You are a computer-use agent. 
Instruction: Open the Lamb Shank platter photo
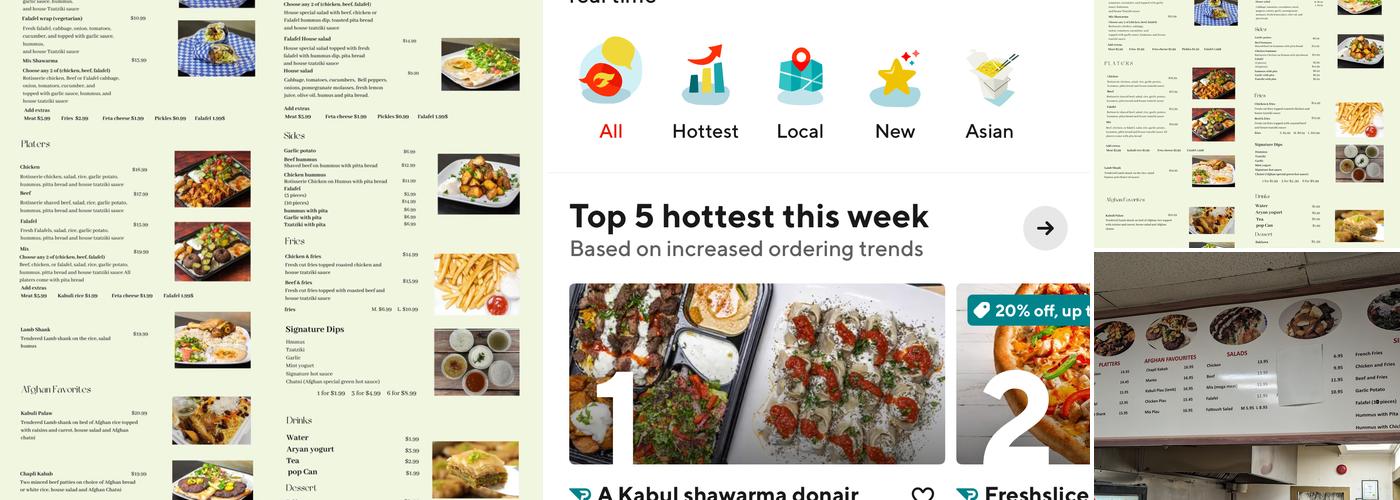pos(212,340)
